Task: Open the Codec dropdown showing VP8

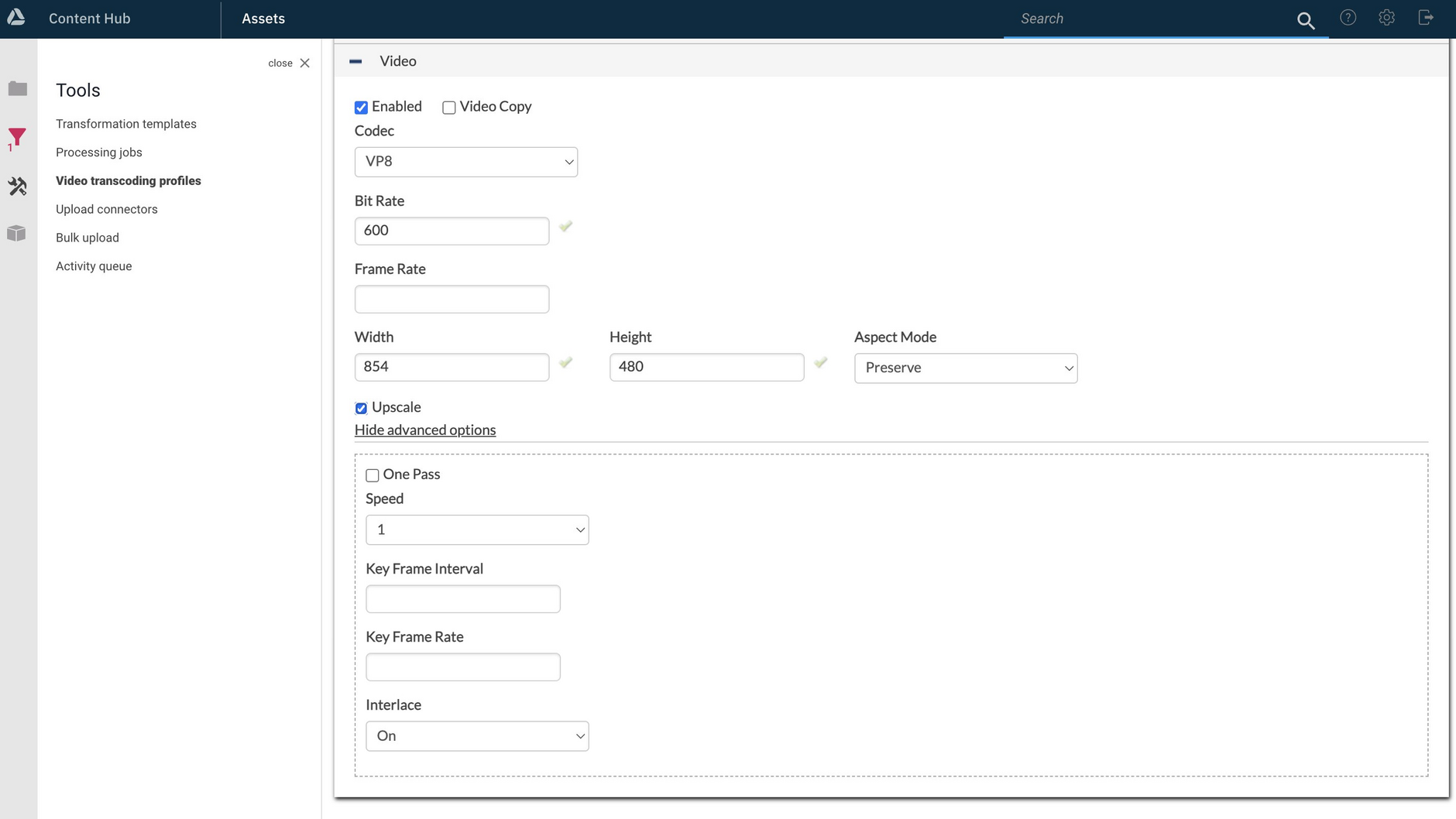Action: pos(466,162)
